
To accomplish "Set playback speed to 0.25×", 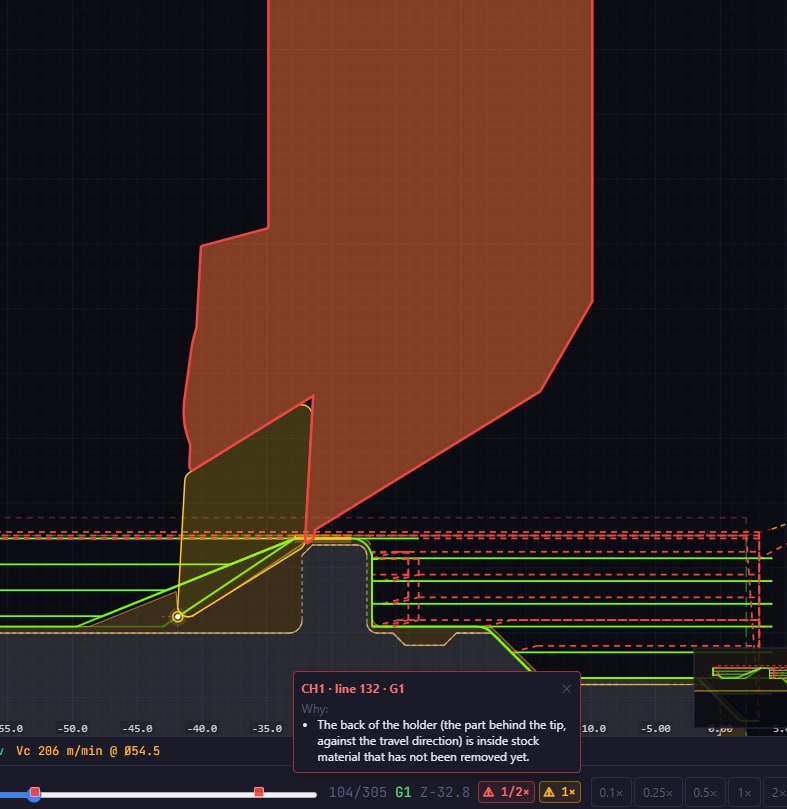I will [657, 792].
